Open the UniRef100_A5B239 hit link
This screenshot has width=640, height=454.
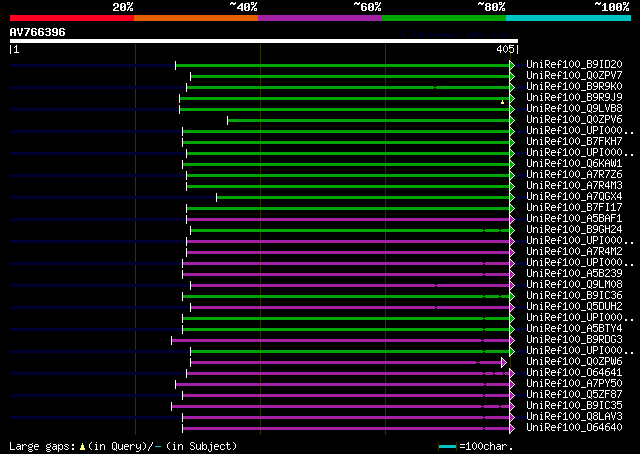(574, 274)
